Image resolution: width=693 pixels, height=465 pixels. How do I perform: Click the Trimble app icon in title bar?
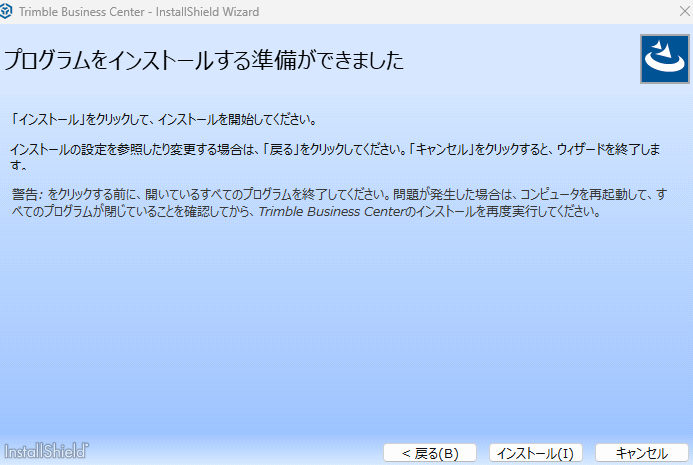[x=9, y=12]
